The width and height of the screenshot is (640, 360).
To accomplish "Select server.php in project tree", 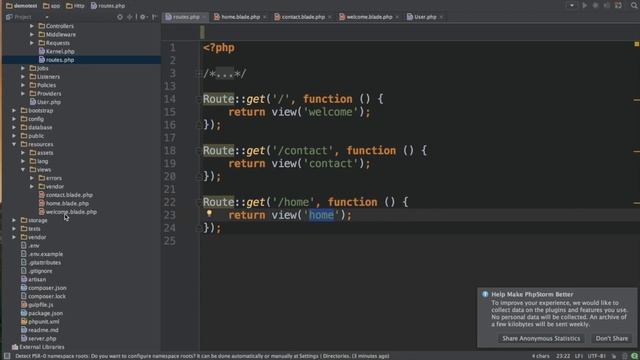I will tap(38, 339).
